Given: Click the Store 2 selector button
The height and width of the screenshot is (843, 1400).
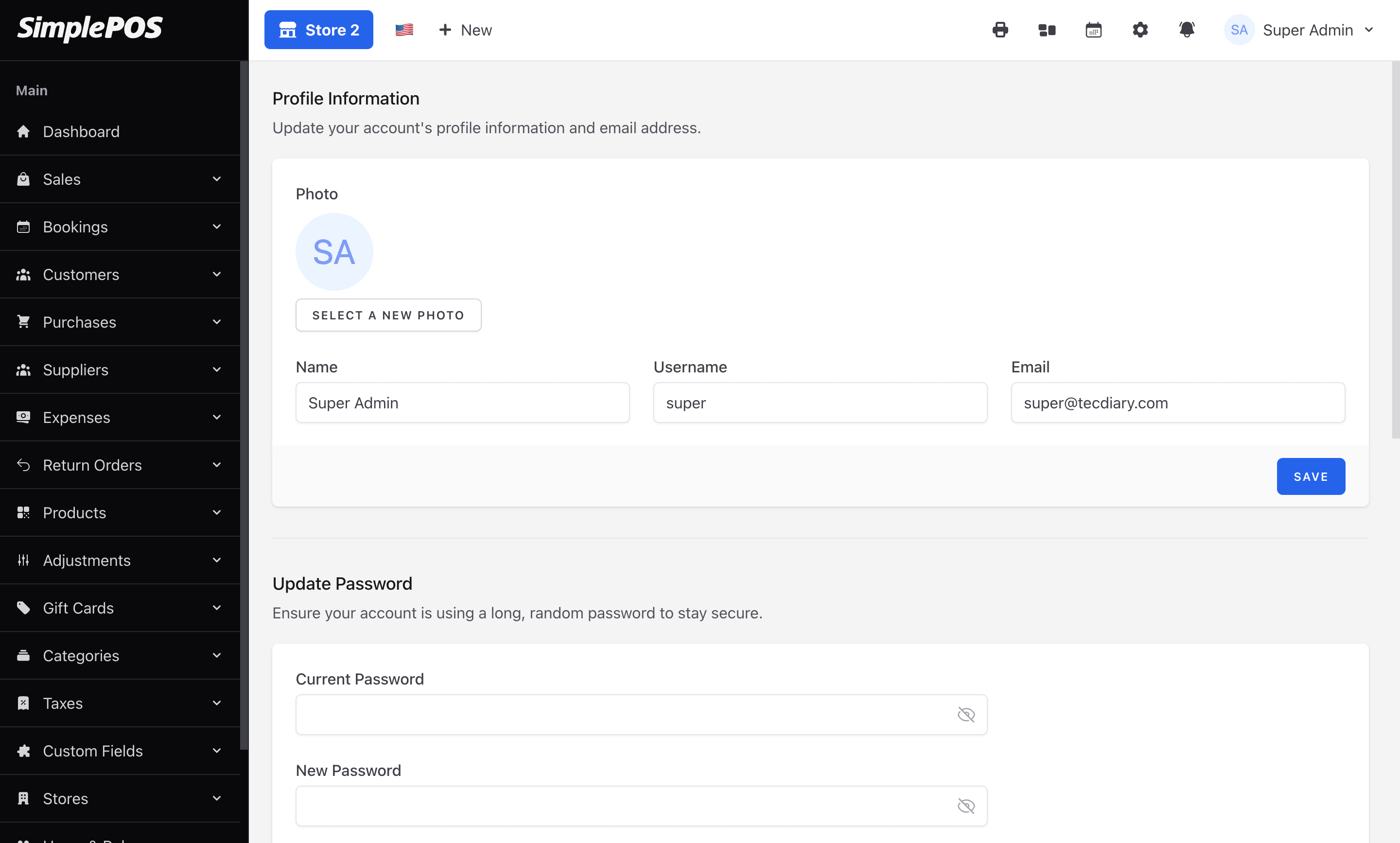Looking at the screenshot, I should [318, 30].
